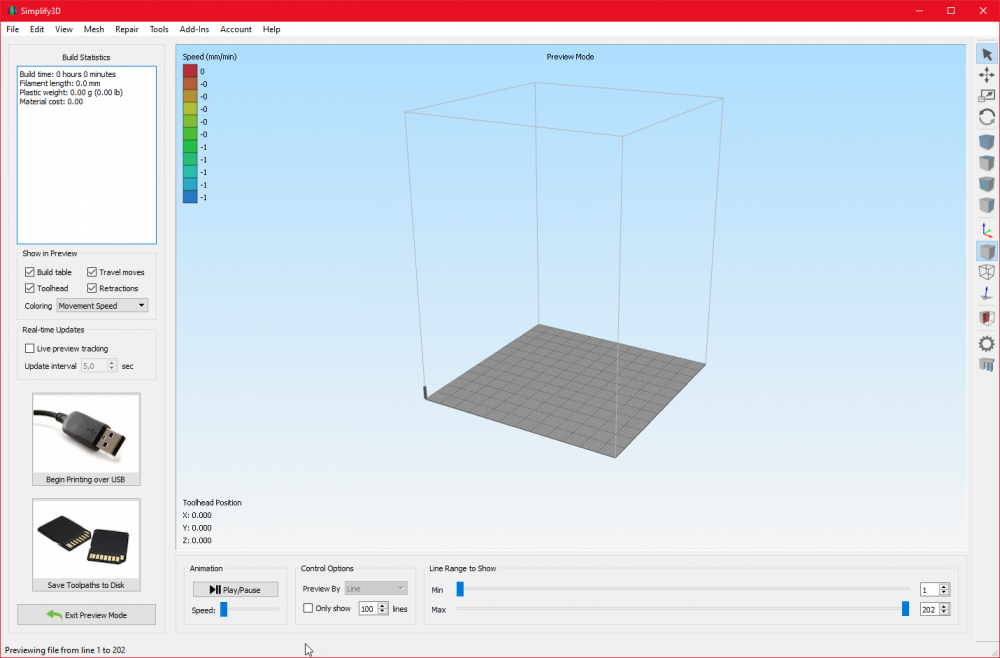
Task: Toggle coordinate axes display icon
Action: tap(987, 230)
